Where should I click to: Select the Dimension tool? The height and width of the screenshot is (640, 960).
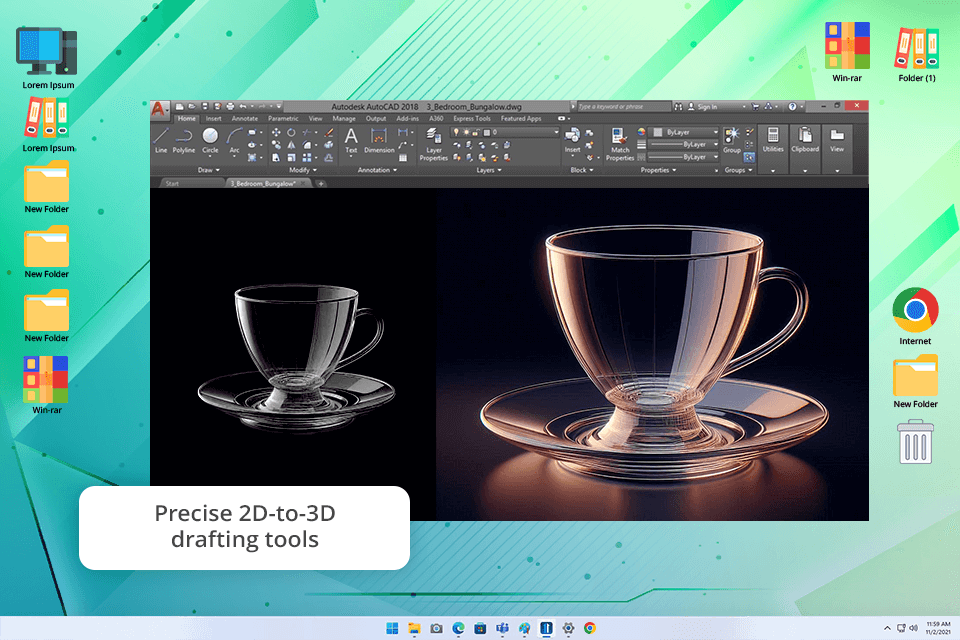(379, 140)
